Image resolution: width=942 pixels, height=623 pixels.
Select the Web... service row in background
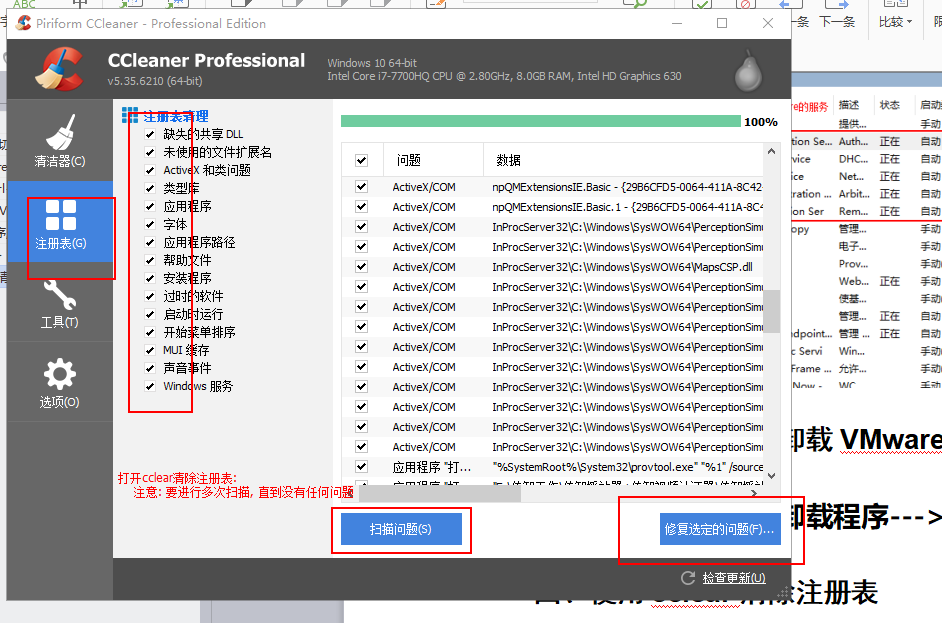865,281
